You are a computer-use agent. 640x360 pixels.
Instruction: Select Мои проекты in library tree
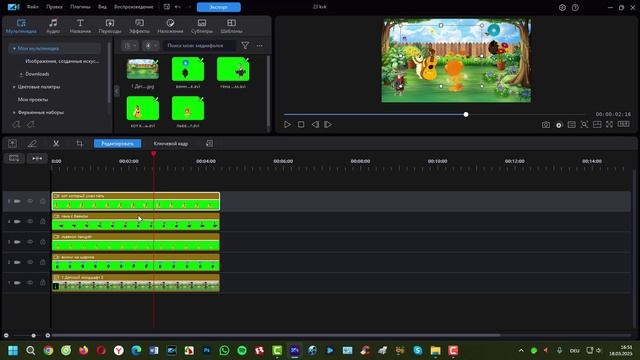click(x=33, y=100)
